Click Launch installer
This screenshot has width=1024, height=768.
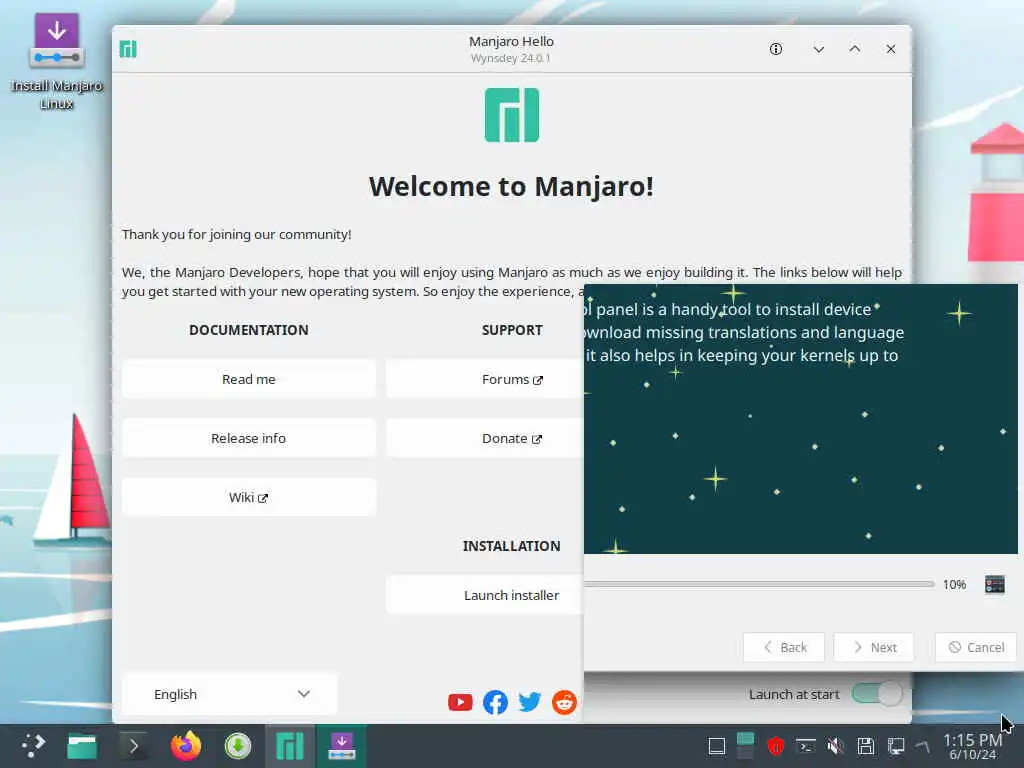(x=485, y=595)
